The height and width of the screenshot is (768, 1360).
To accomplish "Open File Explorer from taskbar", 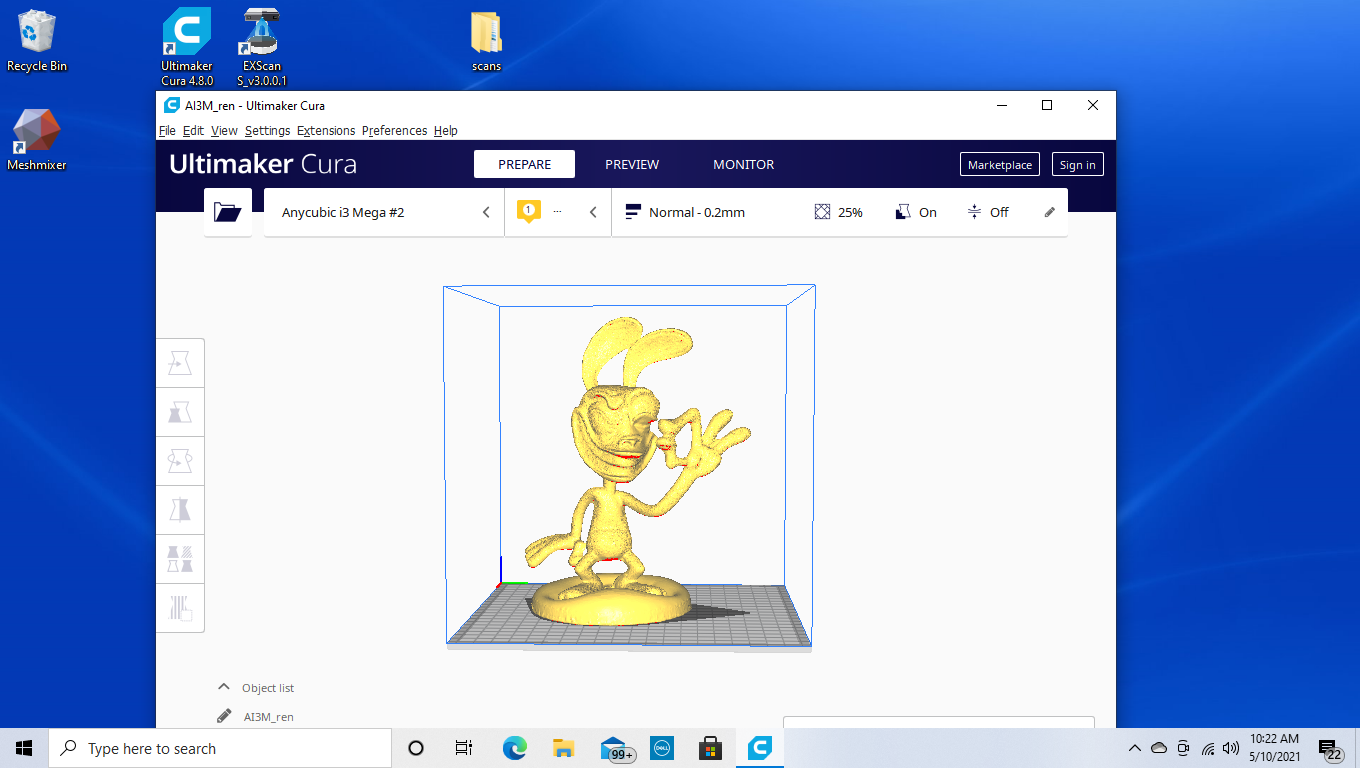I will point(564,748).
